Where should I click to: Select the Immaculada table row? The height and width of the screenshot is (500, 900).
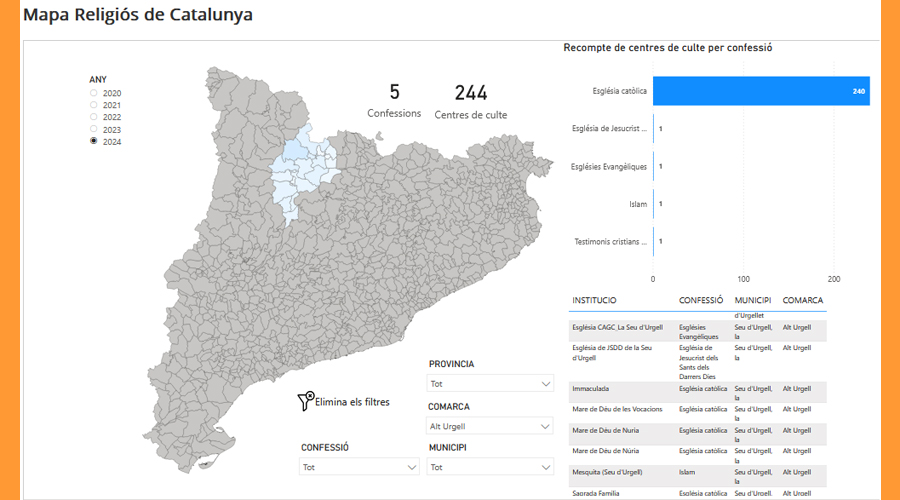pyautogui.click(x=698, y=393)
